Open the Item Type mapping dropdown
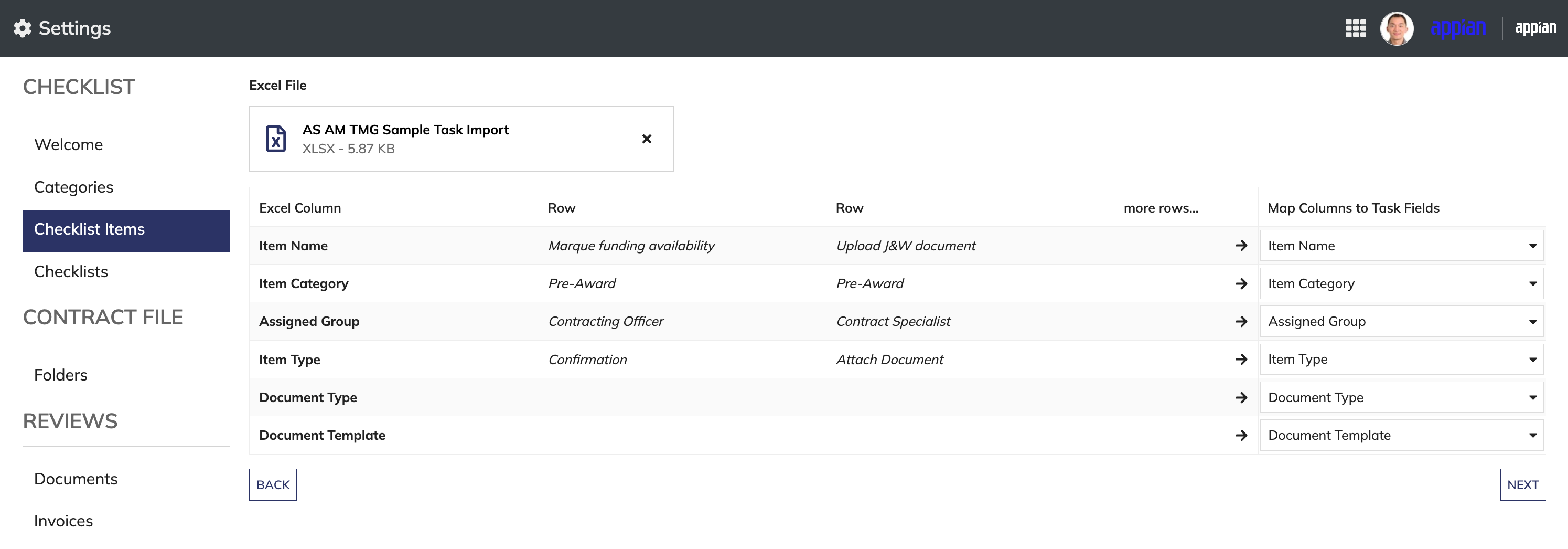 (1401, 360)
